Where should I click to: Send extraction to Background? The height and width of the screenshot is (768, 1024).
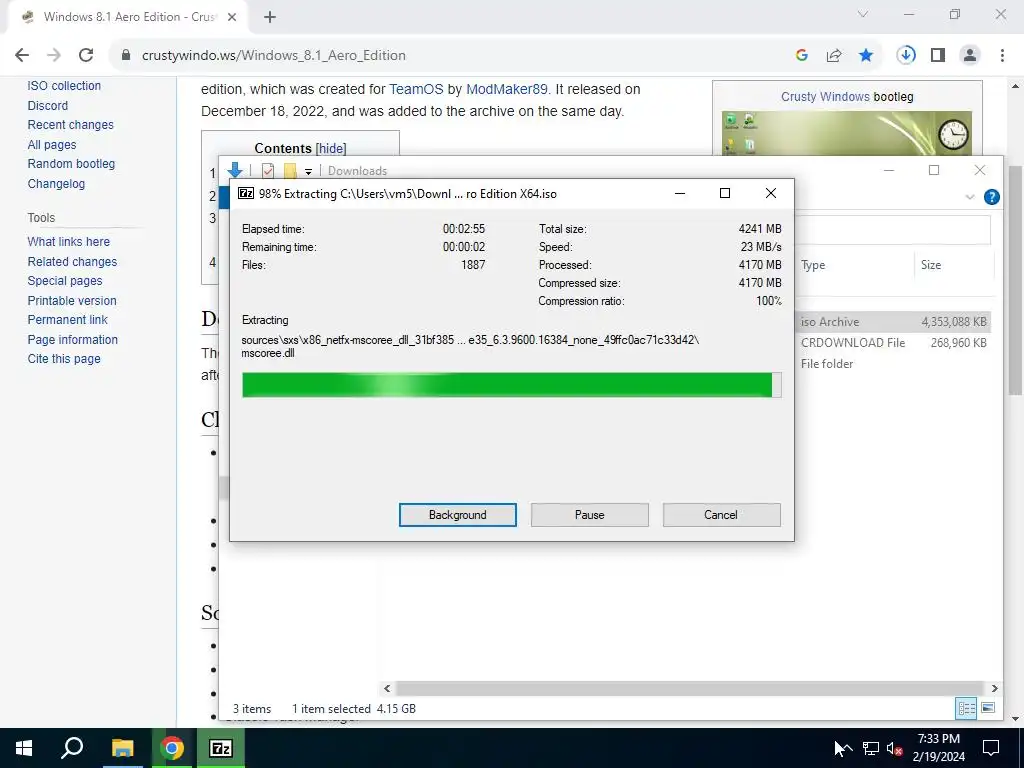(457, 515)
